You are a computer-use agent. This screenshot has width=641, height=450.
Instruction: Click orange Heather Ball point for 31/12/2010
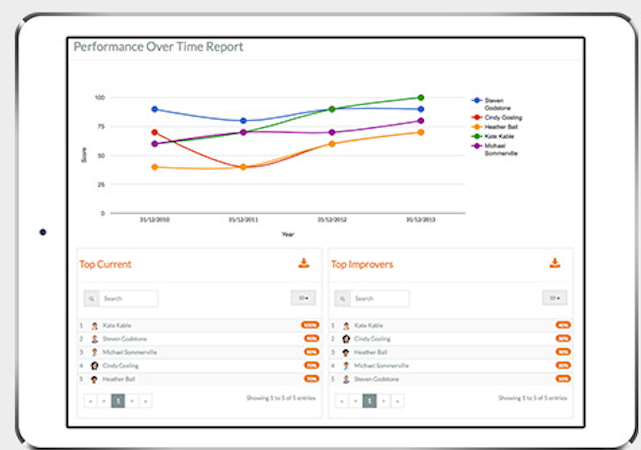(x=155, y=167)
